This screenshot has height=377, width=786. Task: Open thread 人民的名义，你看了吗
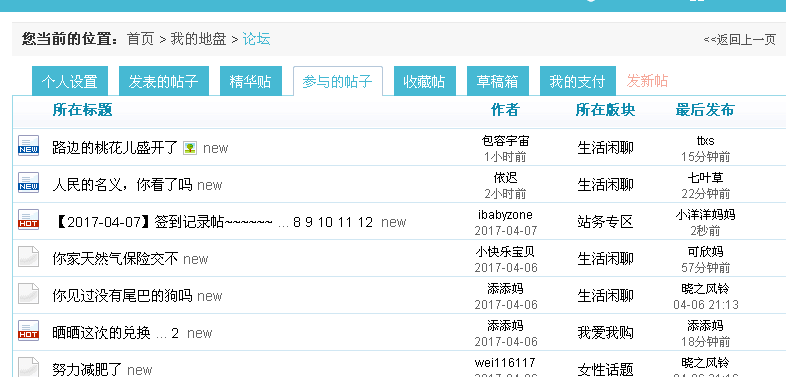click(x=122, y=185)
